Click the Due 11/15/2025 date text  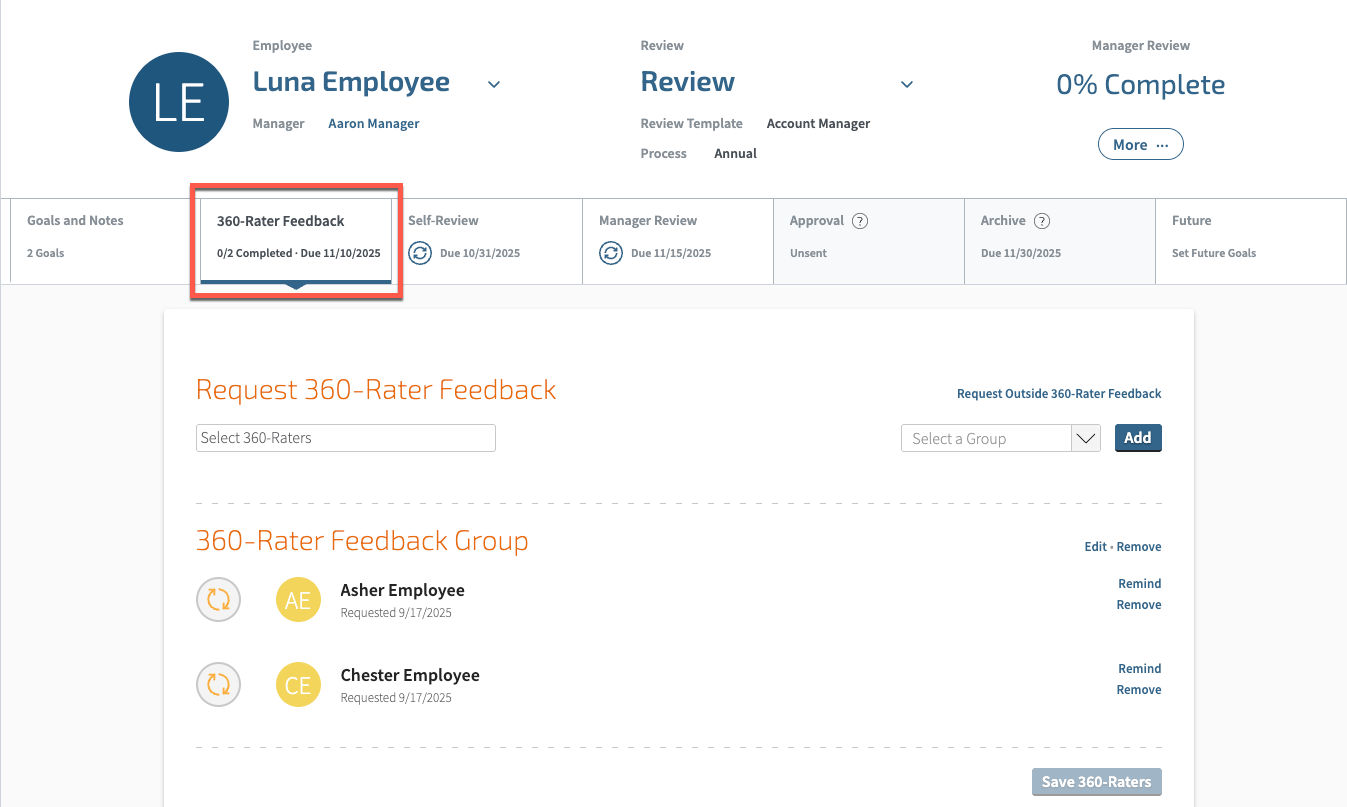point(671,253)
